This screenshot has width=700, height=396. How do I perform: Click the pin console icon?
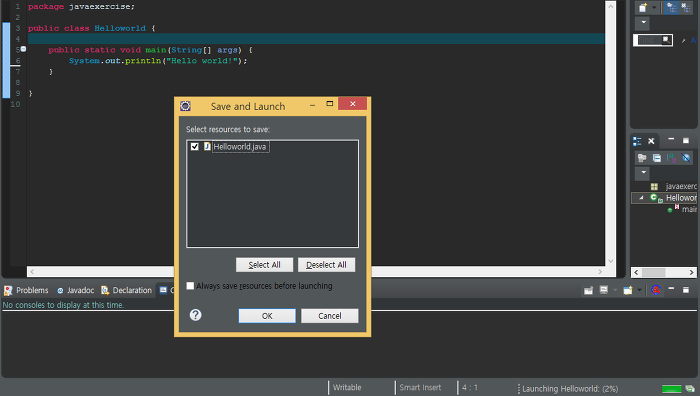click(x=588, y=291)
